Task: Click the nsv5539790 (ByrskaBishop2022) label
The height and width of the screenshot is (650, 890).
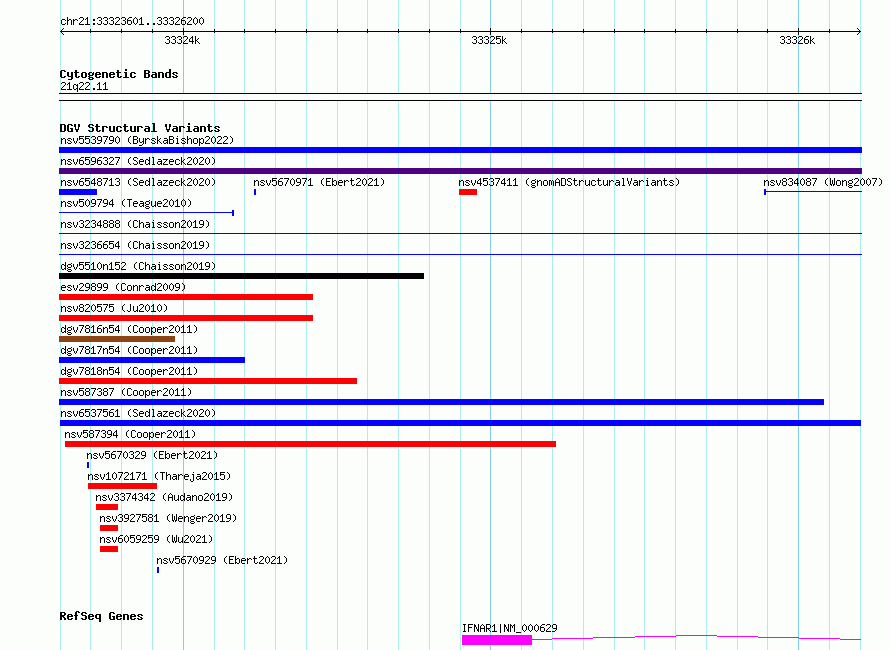Action: pyautogui.click(x=147, y=140)
